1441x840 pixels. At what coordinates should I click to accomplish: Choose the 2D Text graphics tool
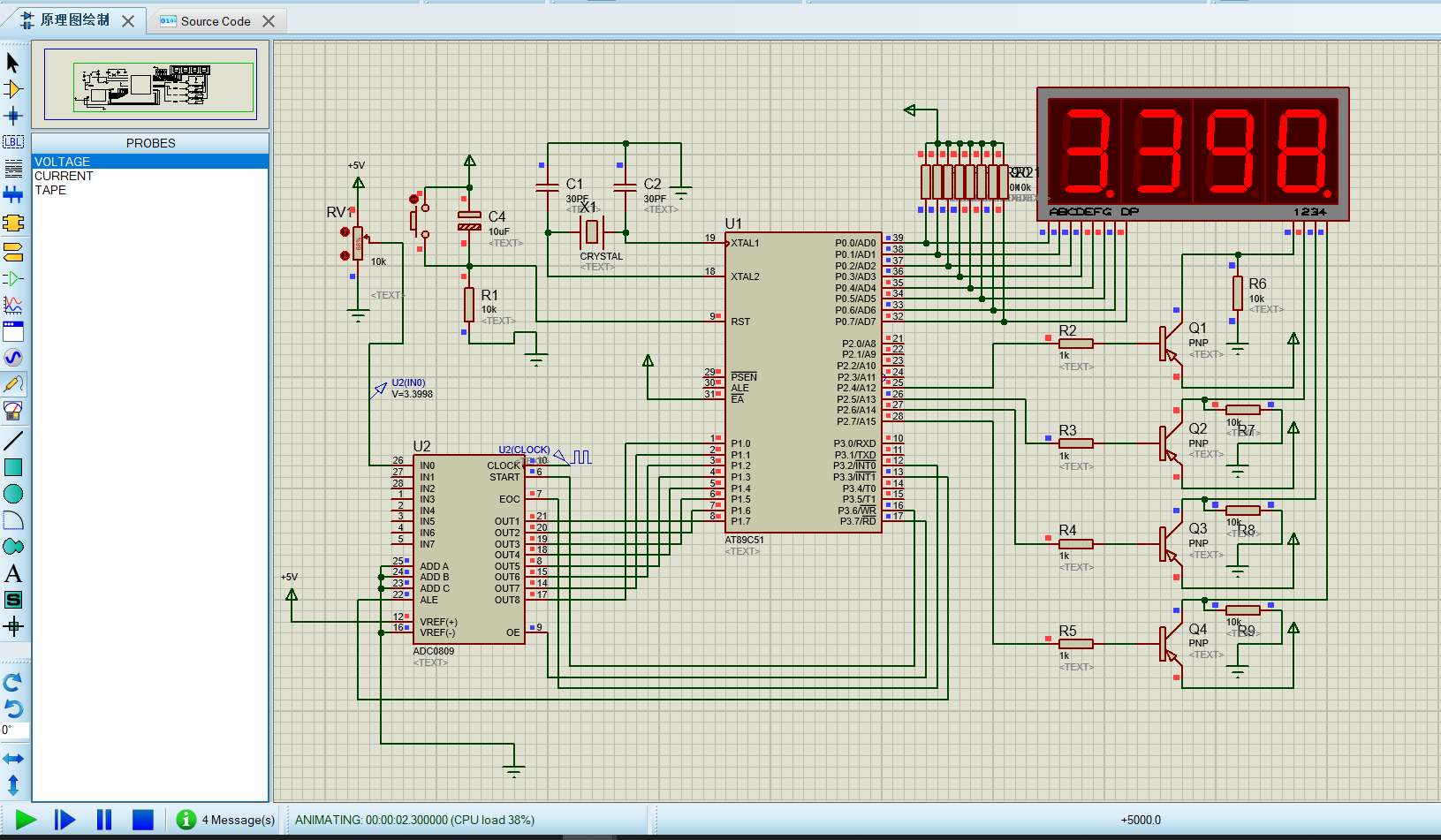tap(12, 574)
